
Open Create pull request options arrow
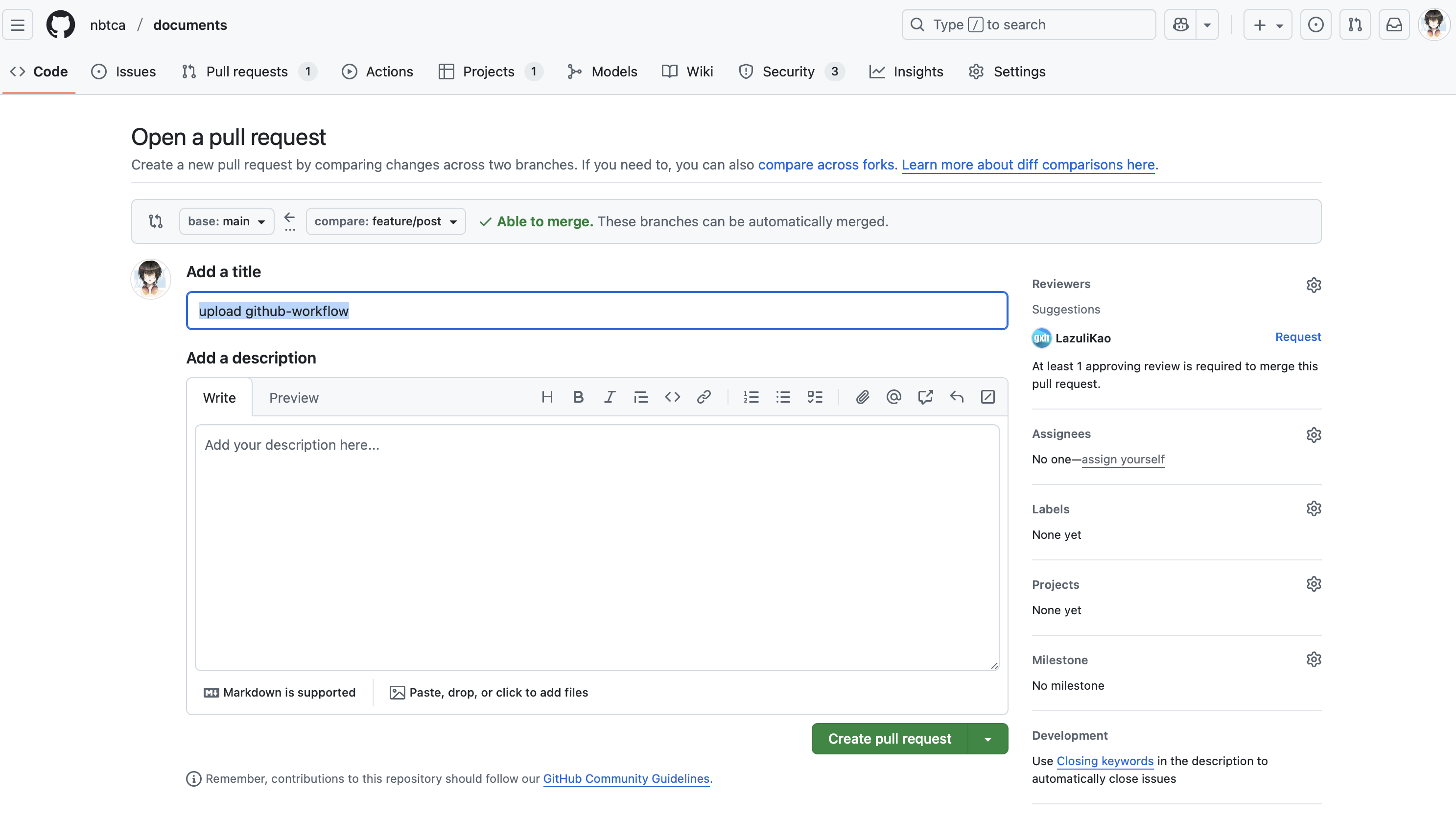(987, 739)
